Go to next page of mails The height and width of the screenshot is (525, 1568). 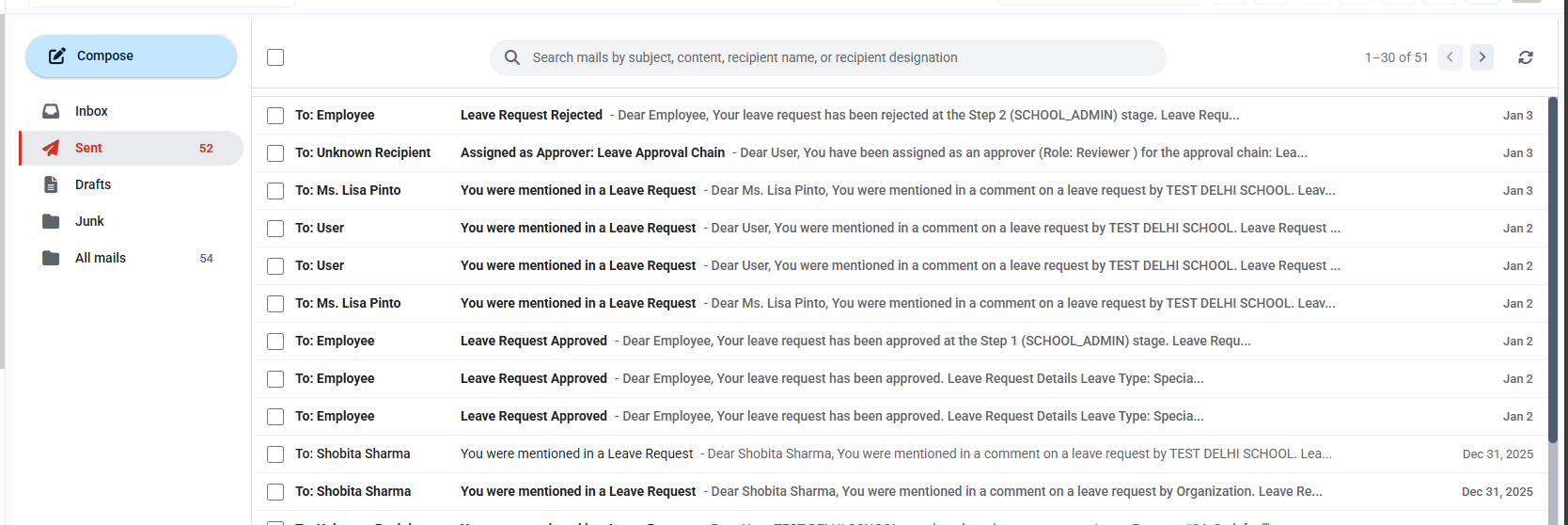pos(1482,57)
